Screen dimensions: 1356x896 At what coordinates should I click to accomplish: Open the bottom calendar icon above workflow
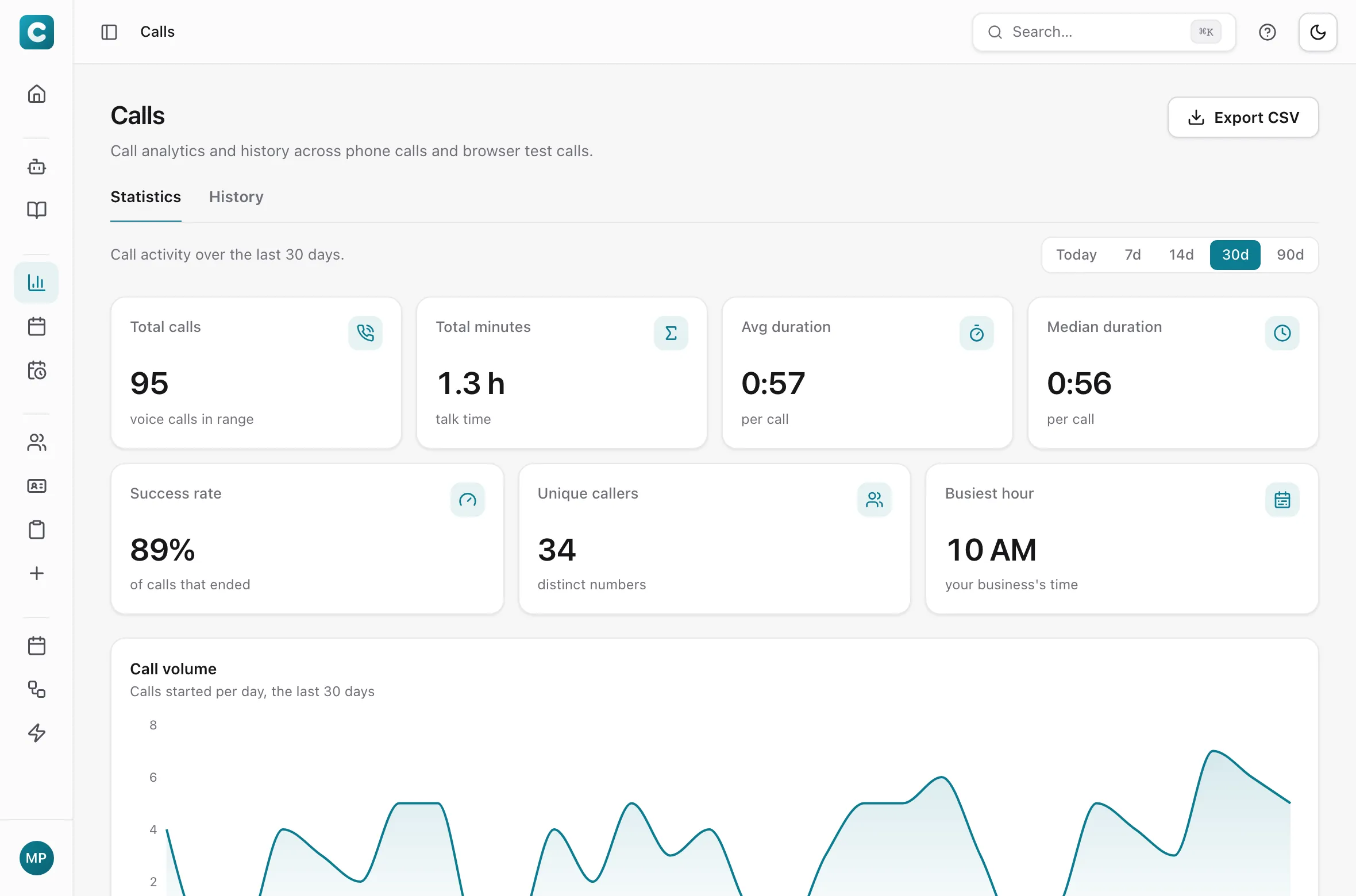[37, 646]
